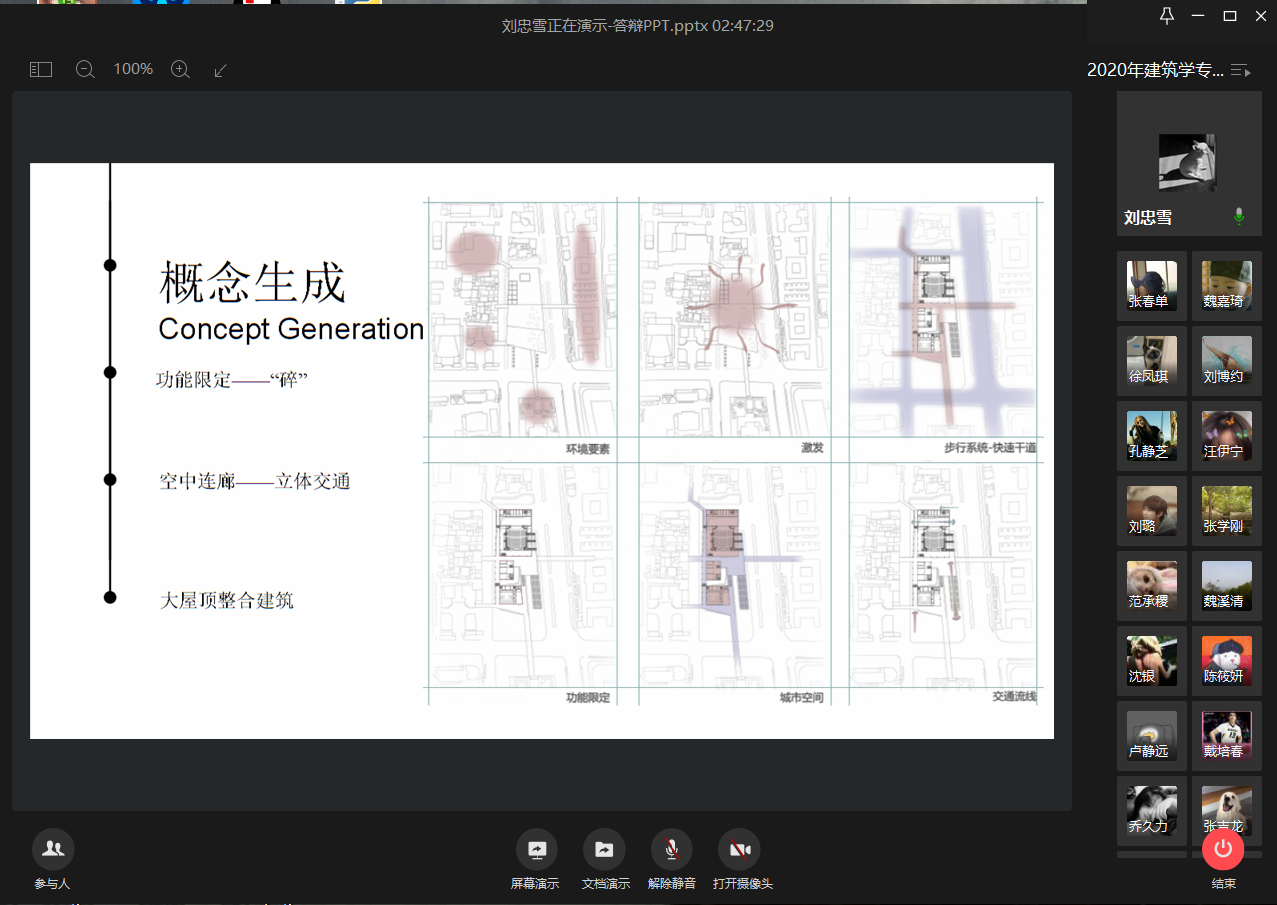Click the shrink view arrow icon
The height and width of the screenshot is (905, 1277).
(221, 70)
